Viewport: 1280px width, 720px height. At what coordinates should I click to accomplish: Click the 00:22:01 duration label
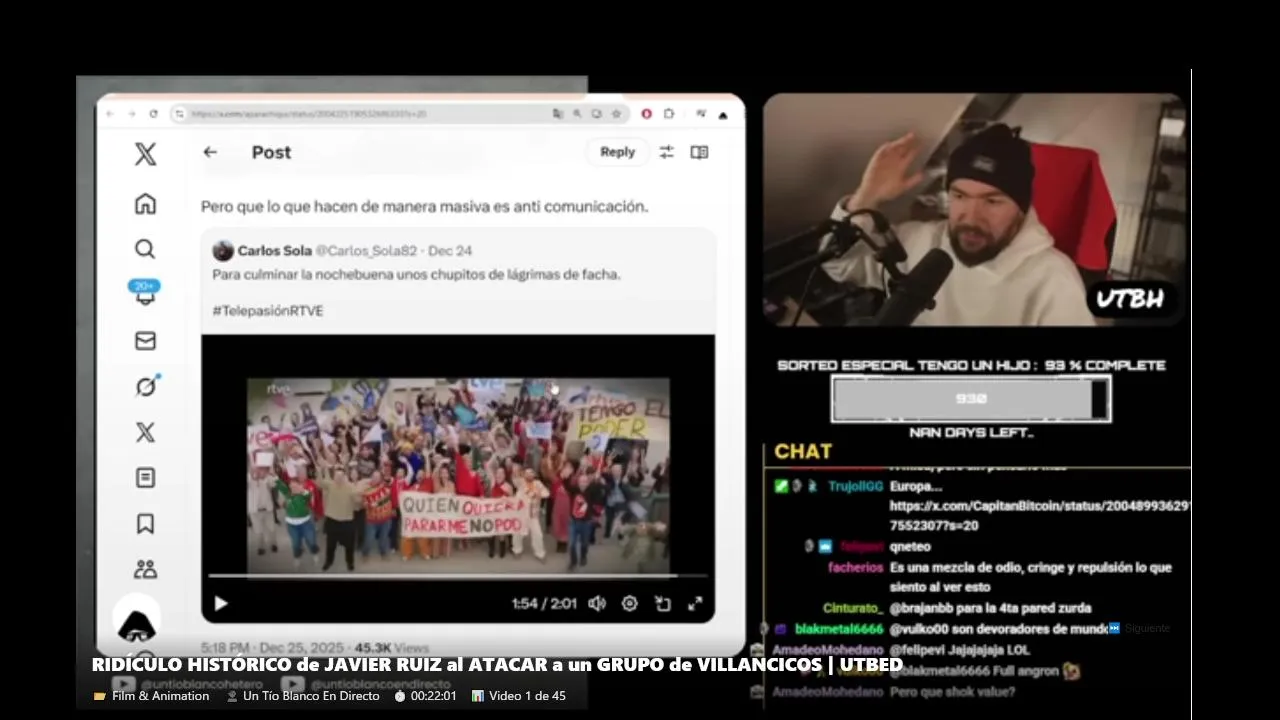433,696
